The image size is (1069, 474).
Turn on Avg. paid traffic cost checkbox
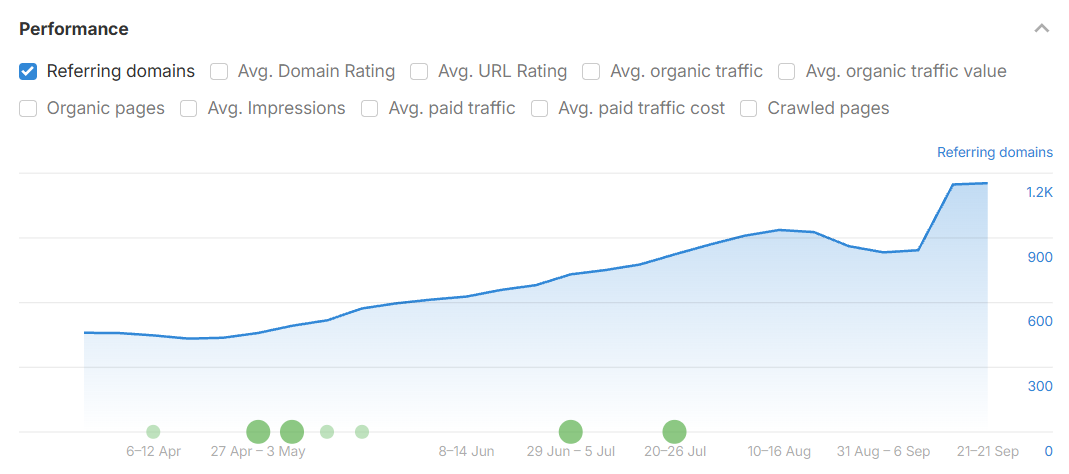click(539, 108)
